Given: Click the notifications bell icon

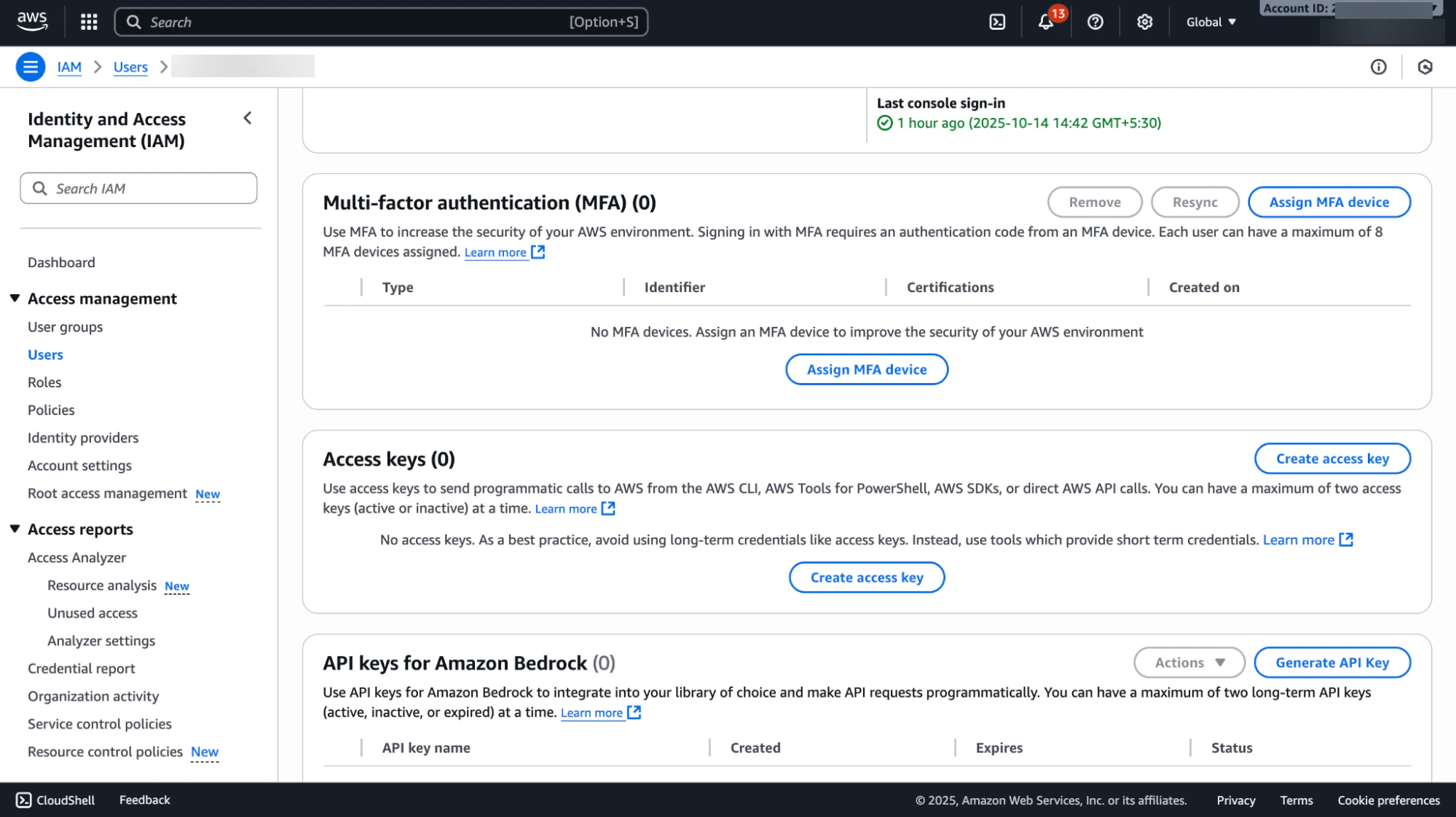Looking at the screenshot, I should point(1047,22).
